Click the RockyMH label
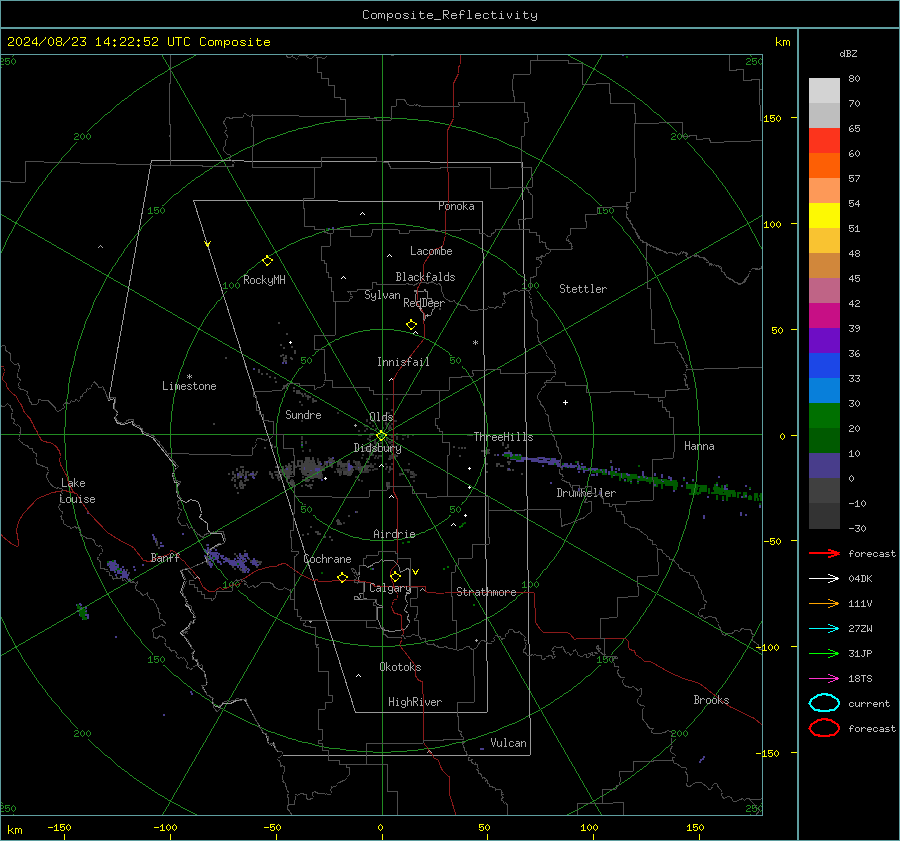 pyautogui.click(x=264, y=280)
